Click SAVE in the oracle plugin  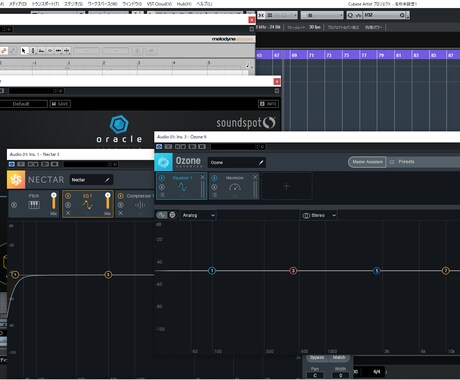point(60,104)
